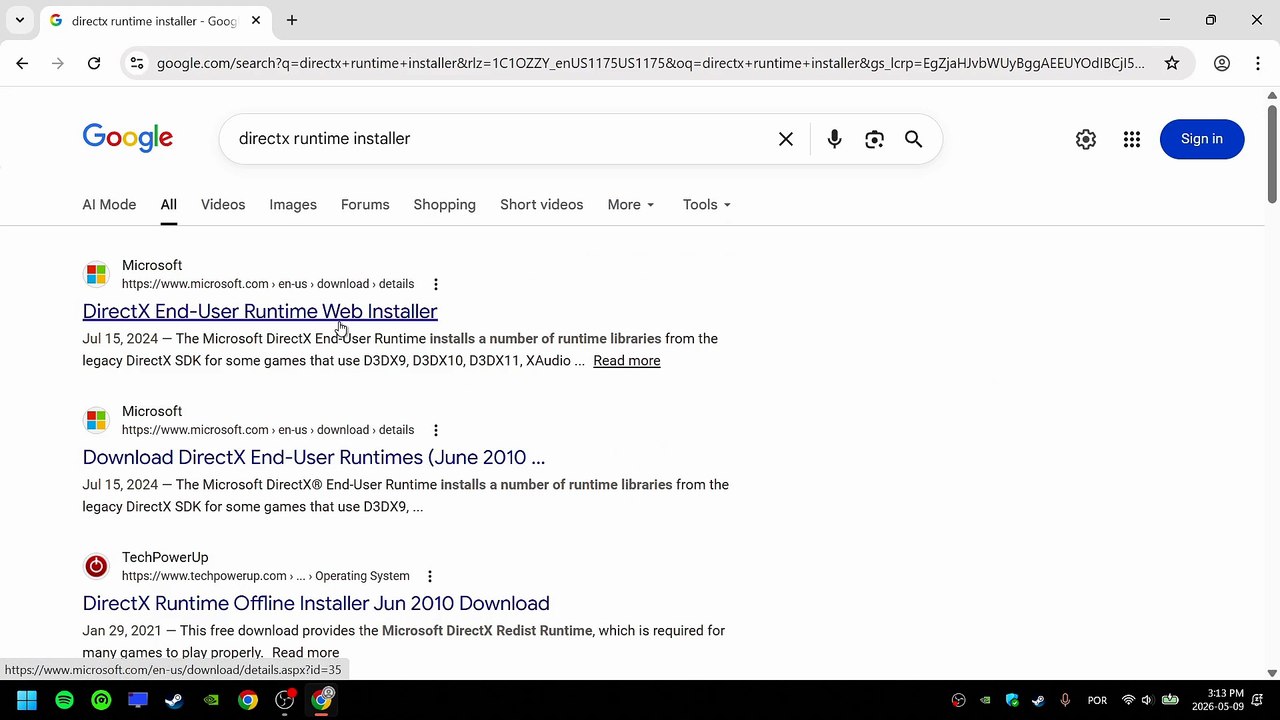Go back to the previous page
The image size is (1280, 720).
coord(22,63)
